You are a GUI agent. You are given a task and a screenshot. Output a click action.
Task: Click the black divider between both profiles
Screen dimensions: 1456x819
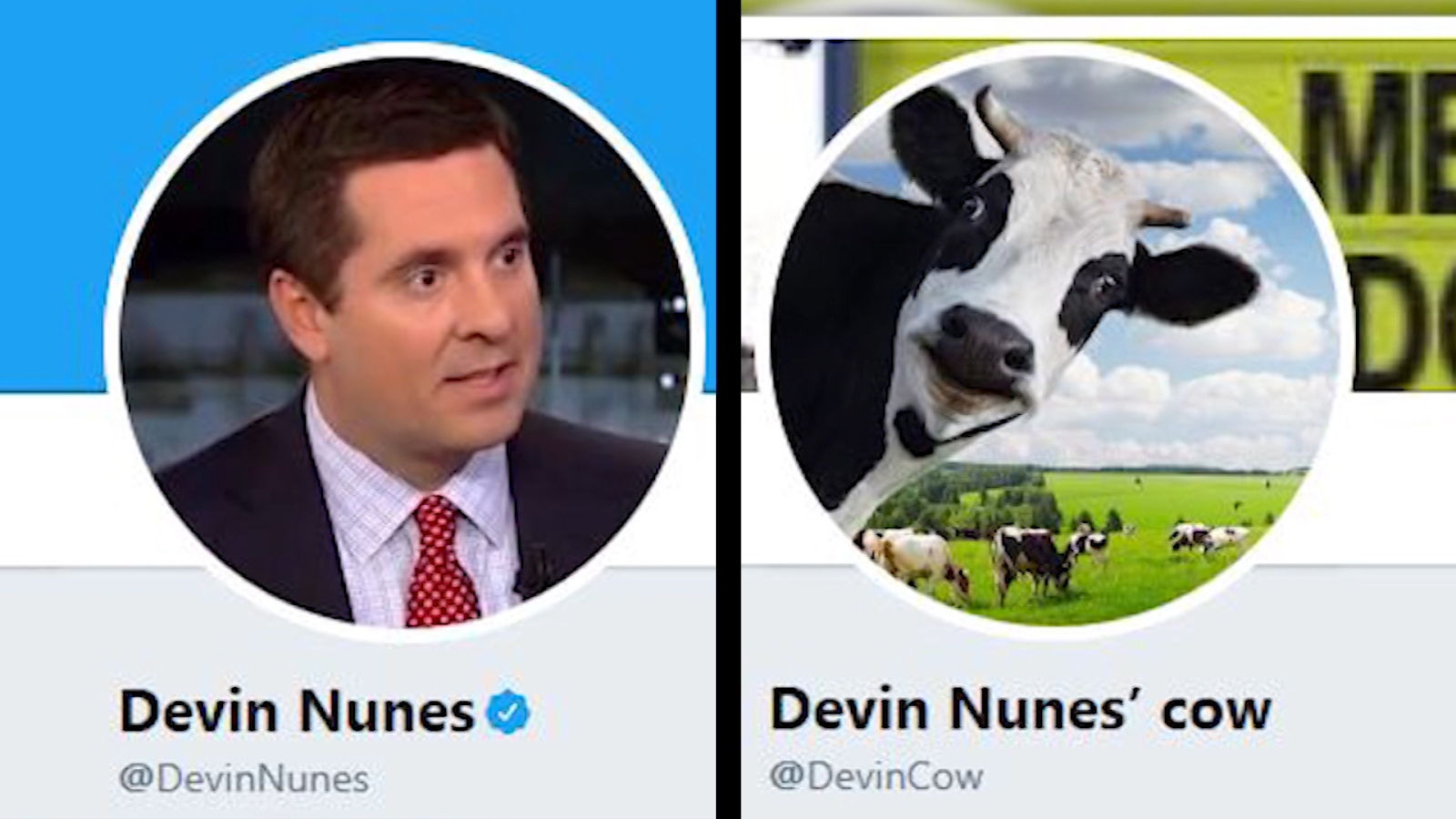(x=728, y=409)
